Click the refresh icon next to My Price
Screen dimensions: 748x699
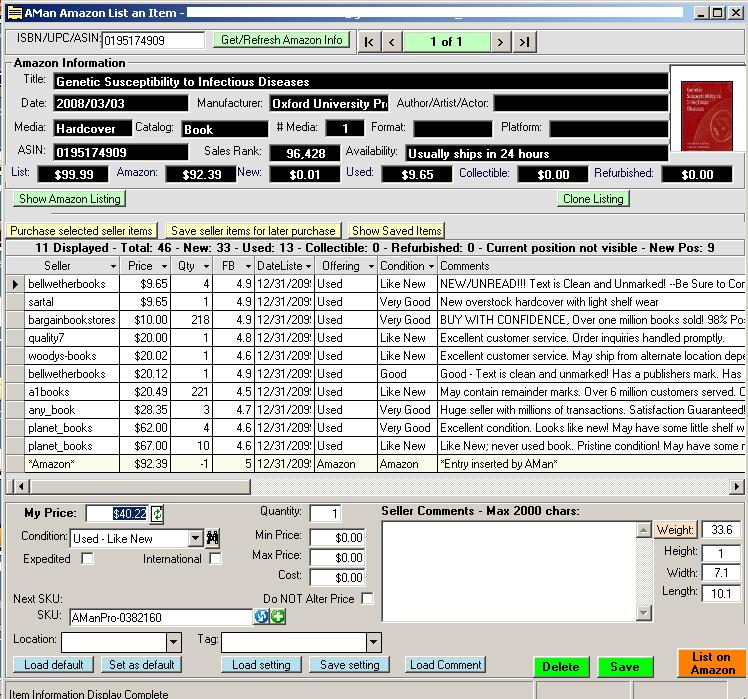157,514
